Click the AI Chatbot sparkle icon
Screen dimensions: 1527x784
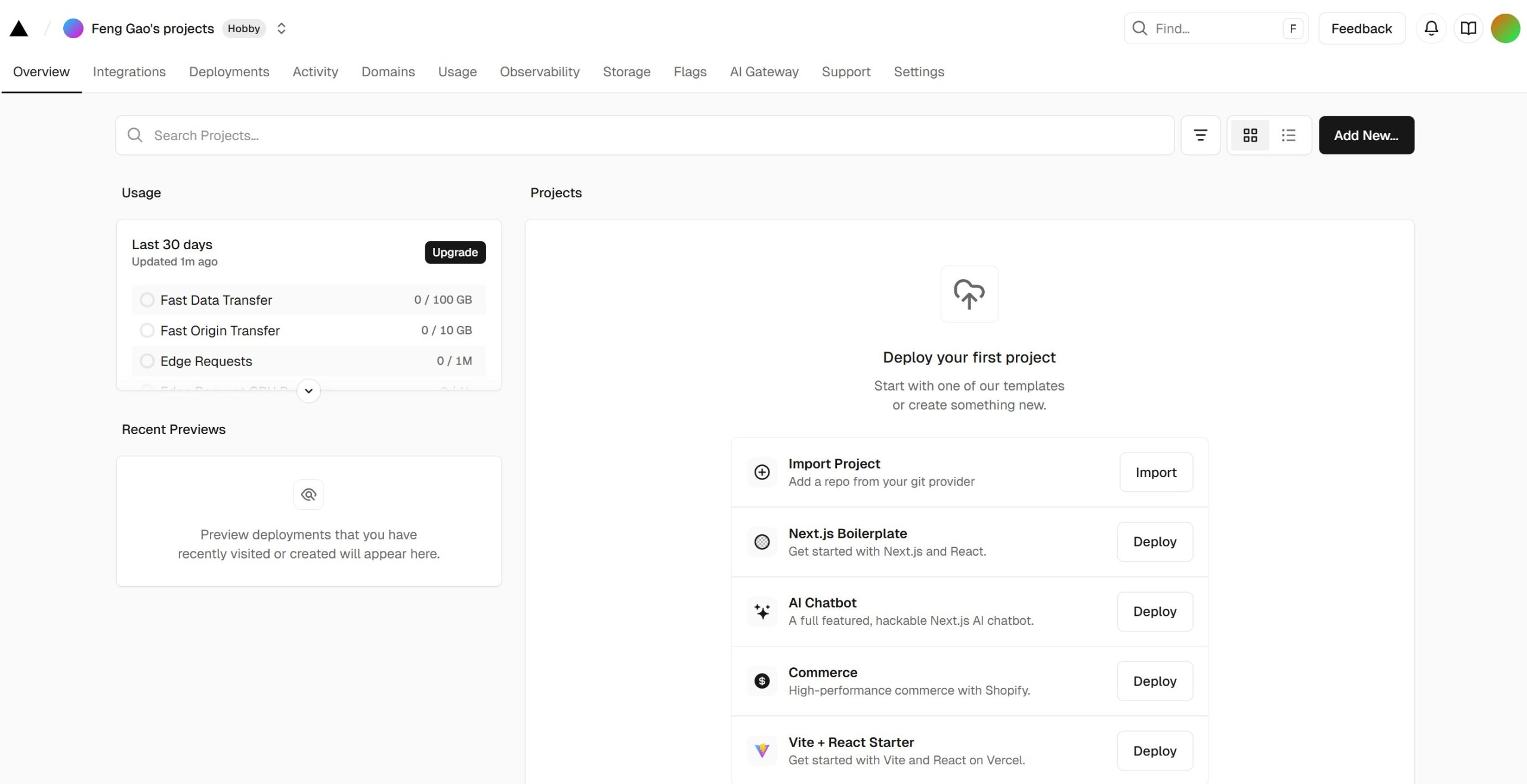pyautogui.click(x=762, y=612)
